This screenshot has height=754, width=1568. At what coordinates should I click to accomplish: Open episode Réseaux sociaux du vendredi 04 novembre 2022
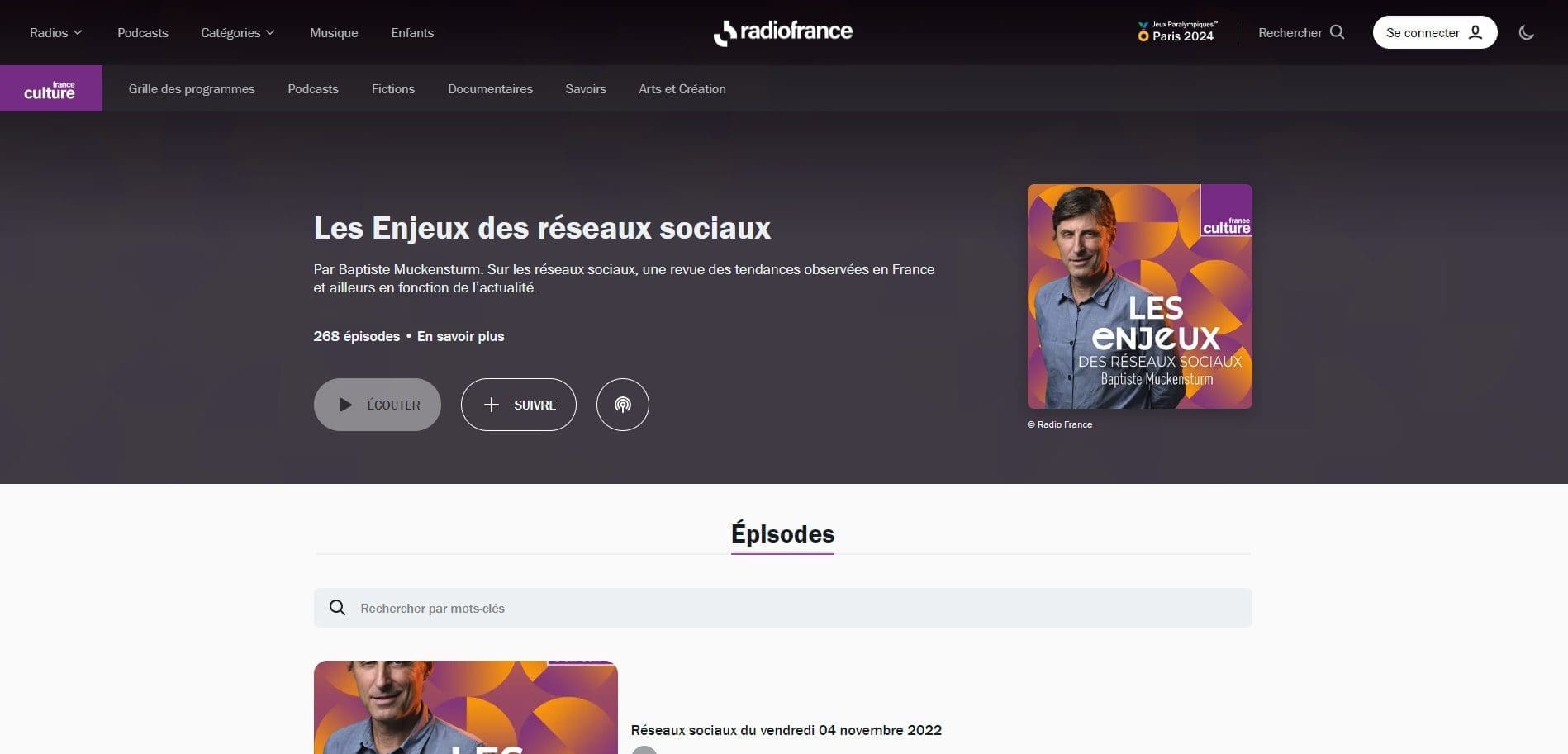(786, 730)
